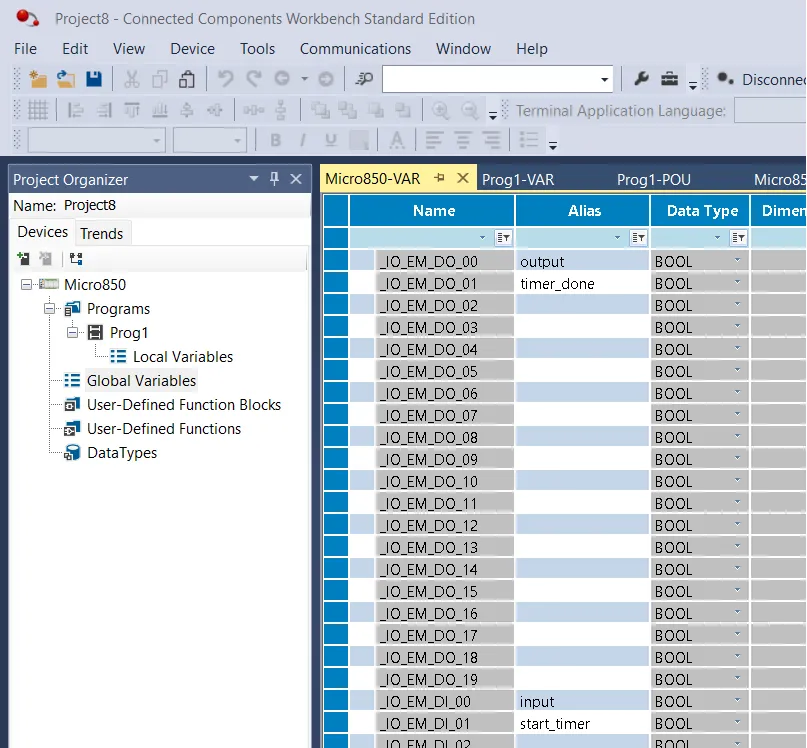807x748 pixels.
Task: Click the add device icon in Project Organizer
Action: (23, 258)
